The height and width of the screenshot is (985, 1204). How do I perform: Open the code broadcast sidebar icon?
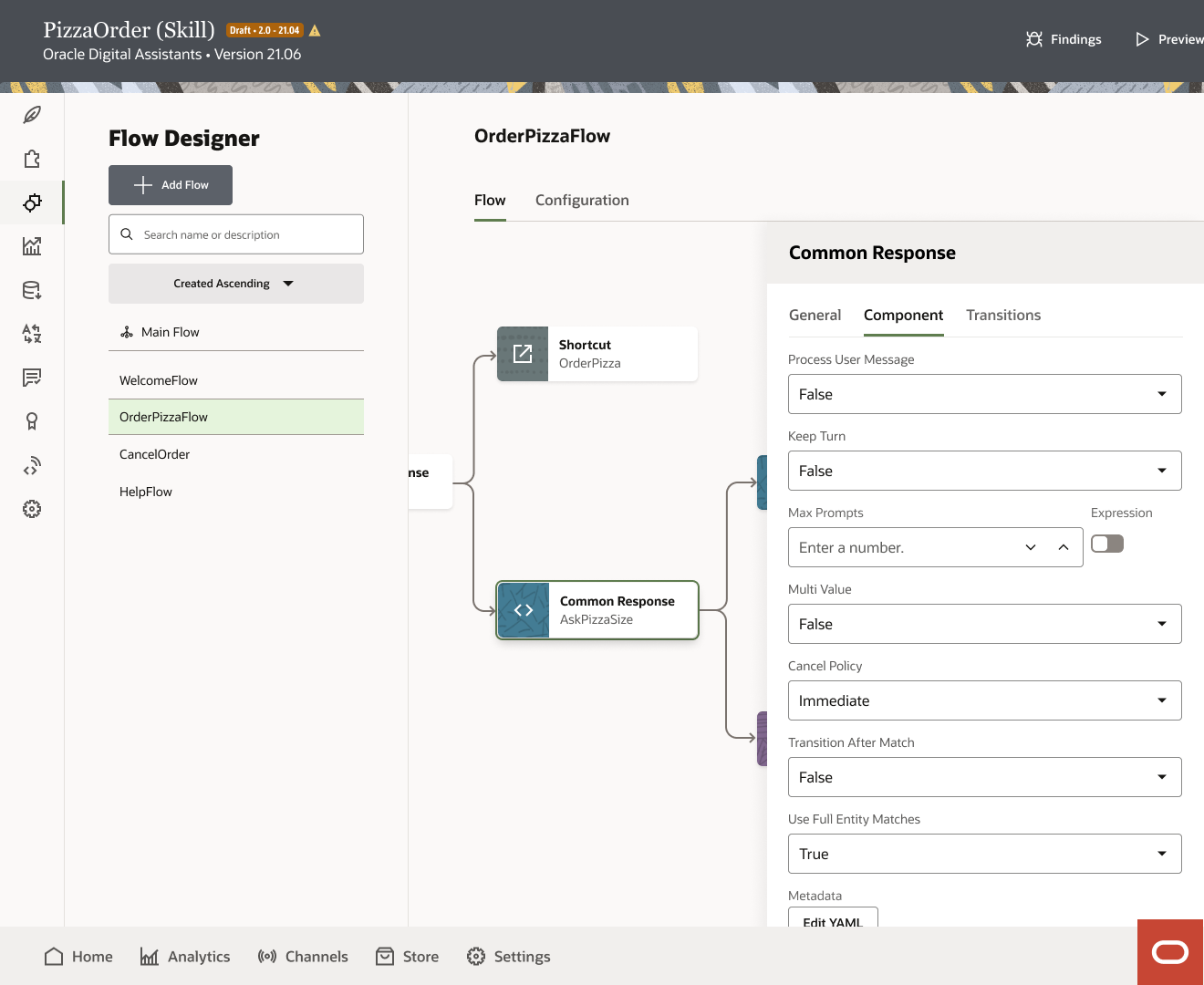pyautogui.click(x=32, y=465)
